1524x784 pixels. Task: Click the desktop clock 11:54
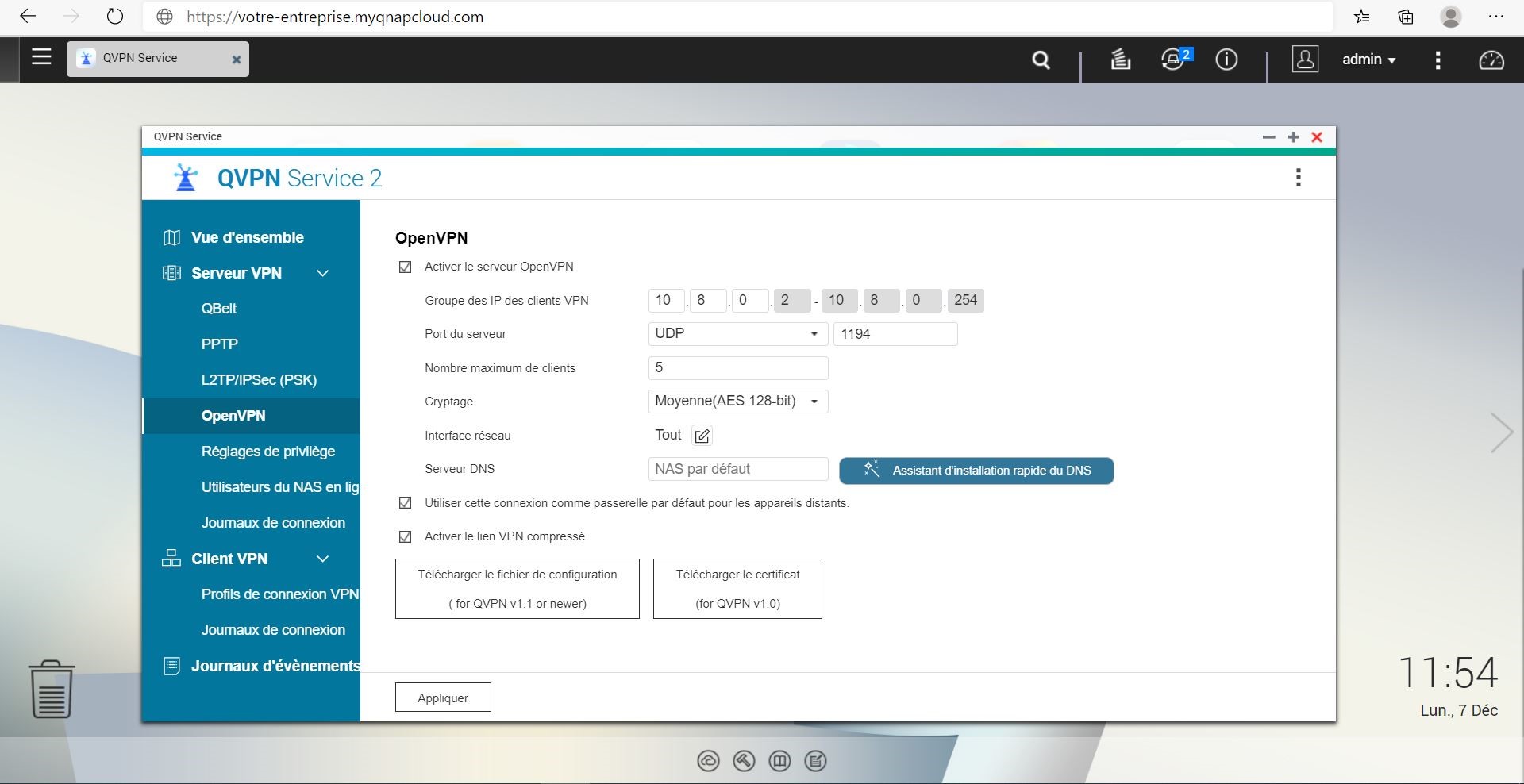click(x=1448, y=673)
